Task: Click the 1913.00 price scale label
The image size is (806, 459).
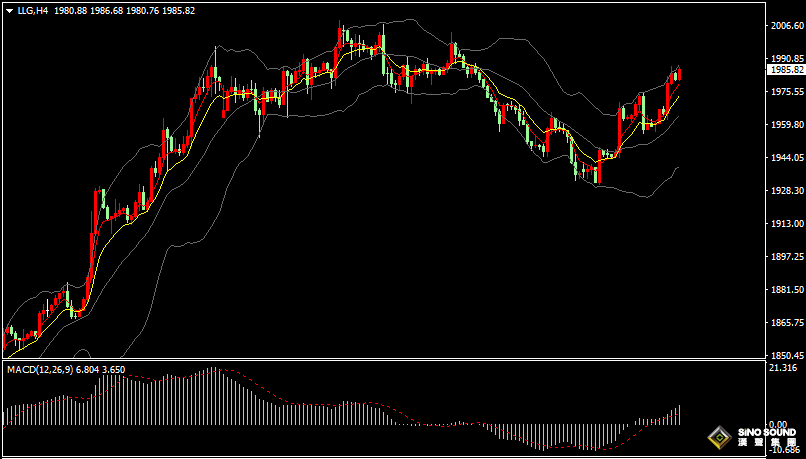Action: [x=786, y=224]
